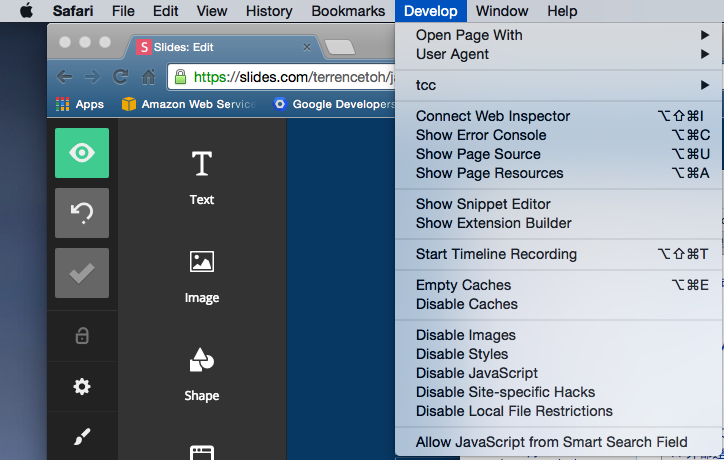Toggle Disable Images
This screenshot has width=724, height=460.
point(559,335)
